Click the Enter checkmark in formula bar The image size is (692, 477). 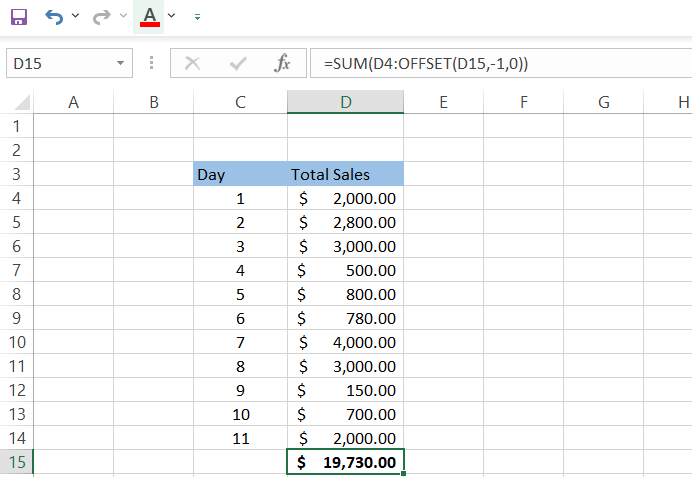[x=238, y=63]
